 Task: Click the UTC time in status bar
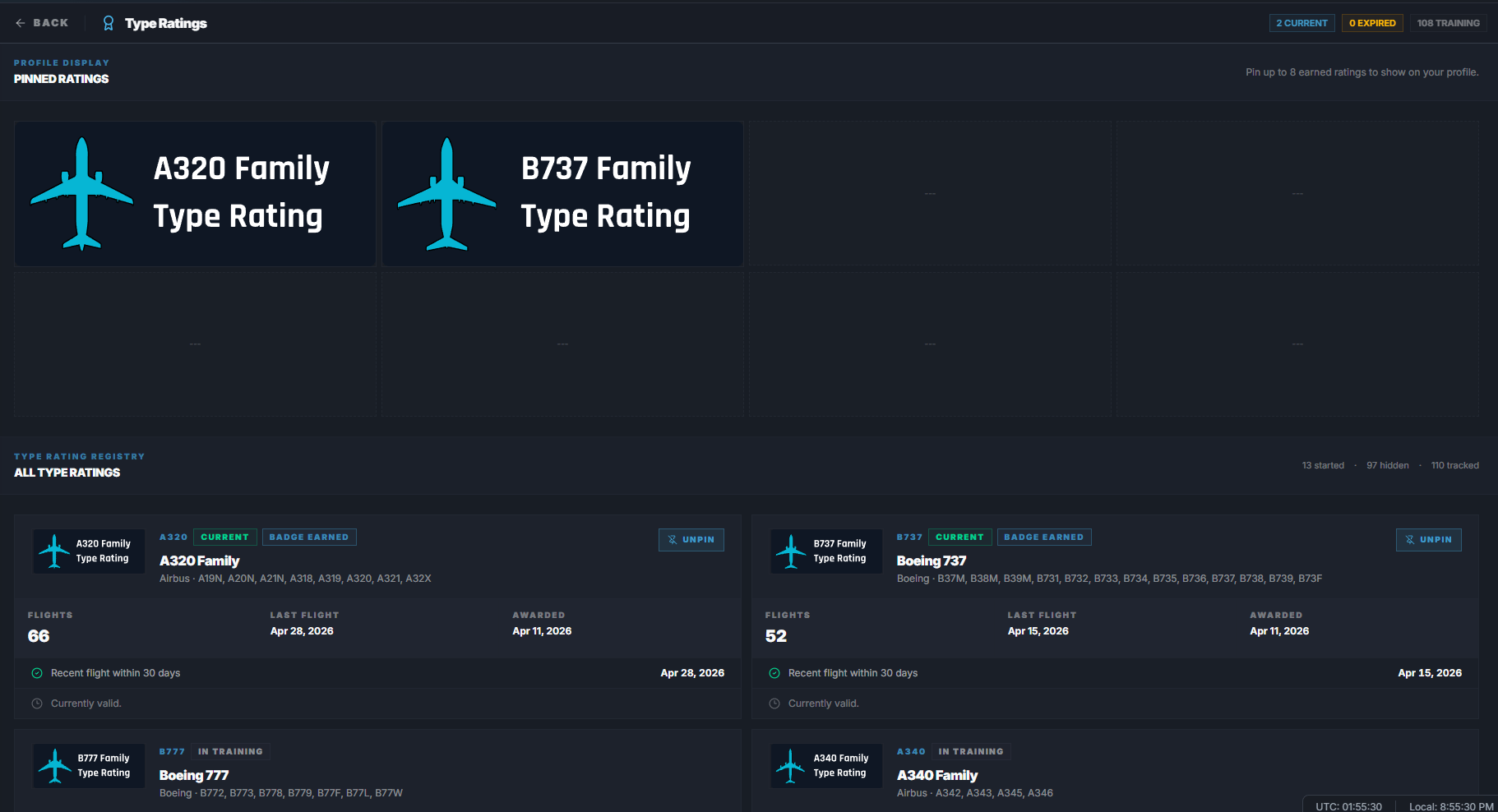tap(1349, 807)
